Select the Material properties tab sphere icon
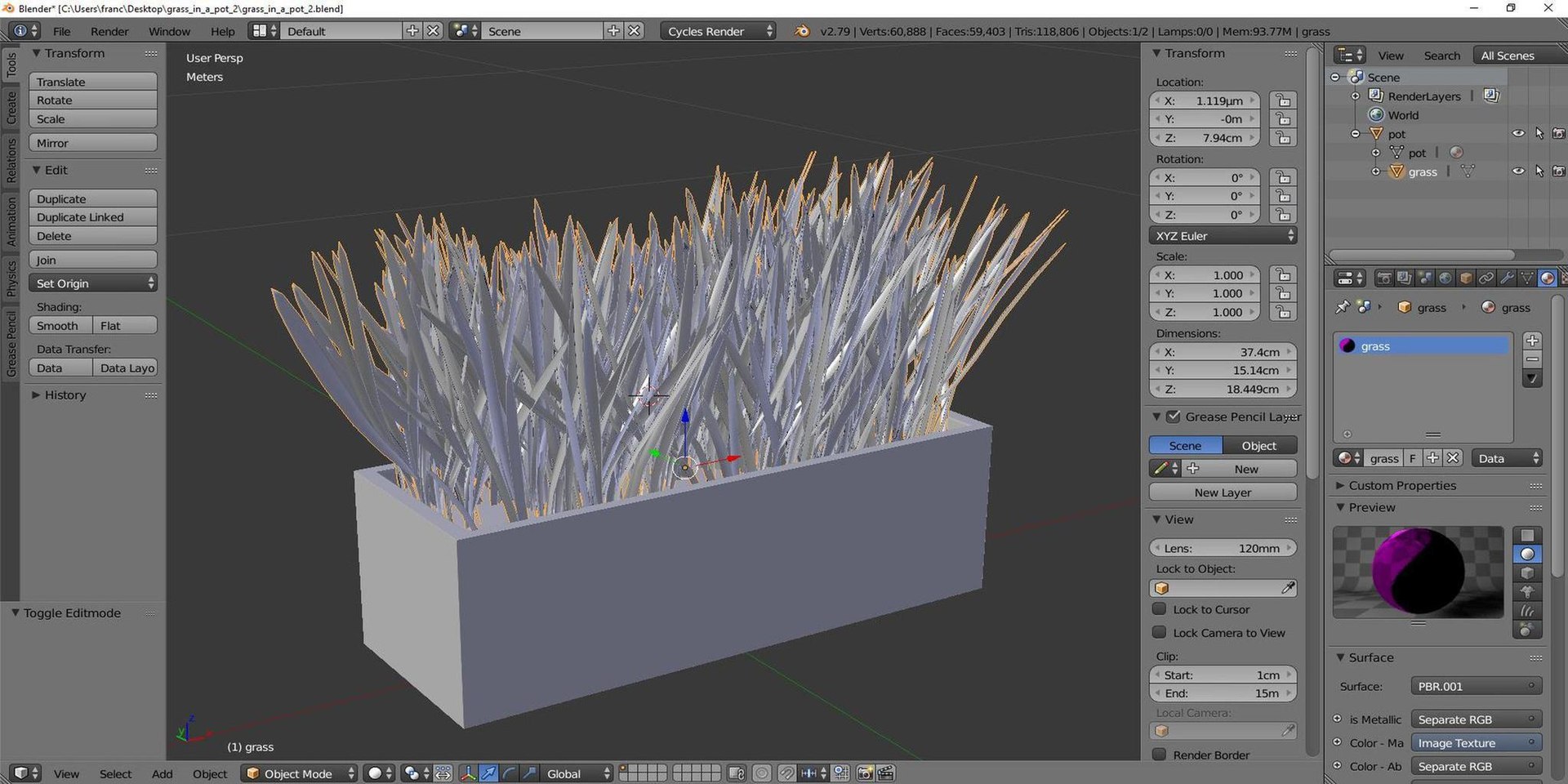Viewport: 1568px width, 784px height. [1548, 278]
